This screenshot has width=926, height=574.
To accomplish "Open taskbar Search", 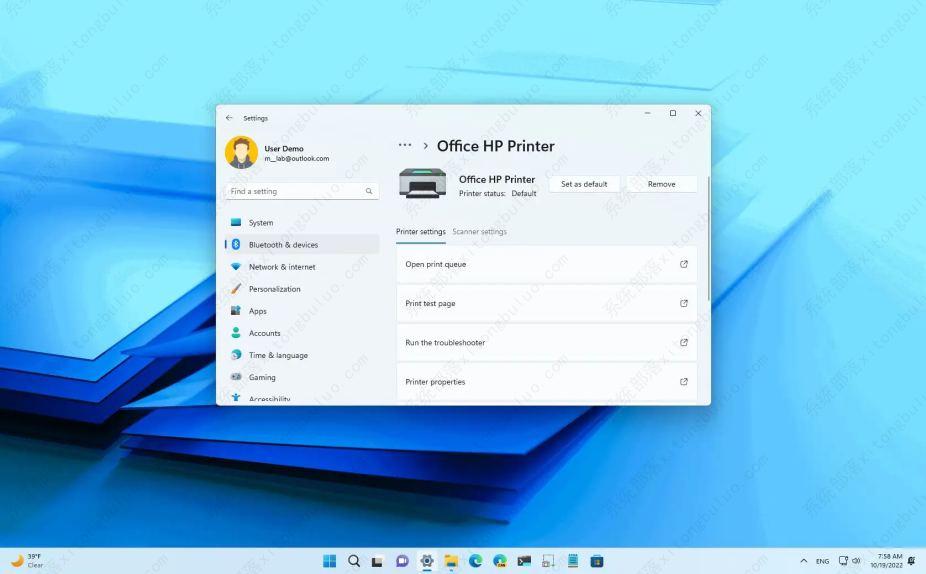I will pos(354,561).
